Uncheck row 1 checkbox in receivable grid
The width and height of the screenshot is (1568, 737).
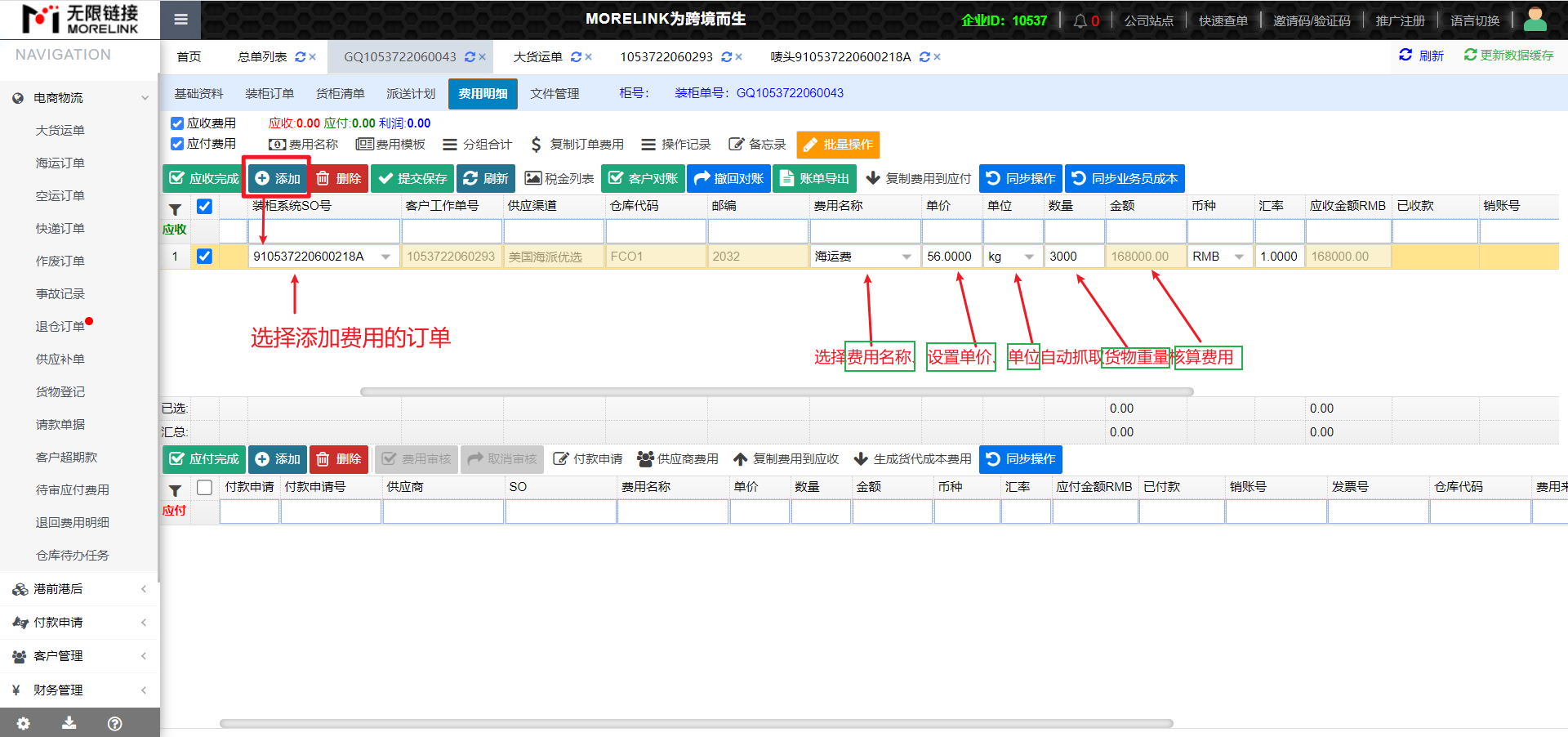204,257
